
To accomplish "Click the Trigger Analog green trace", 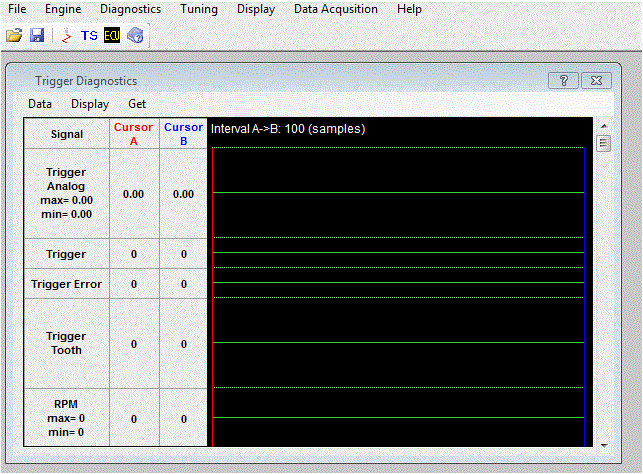I will click(x=398, y=192).
